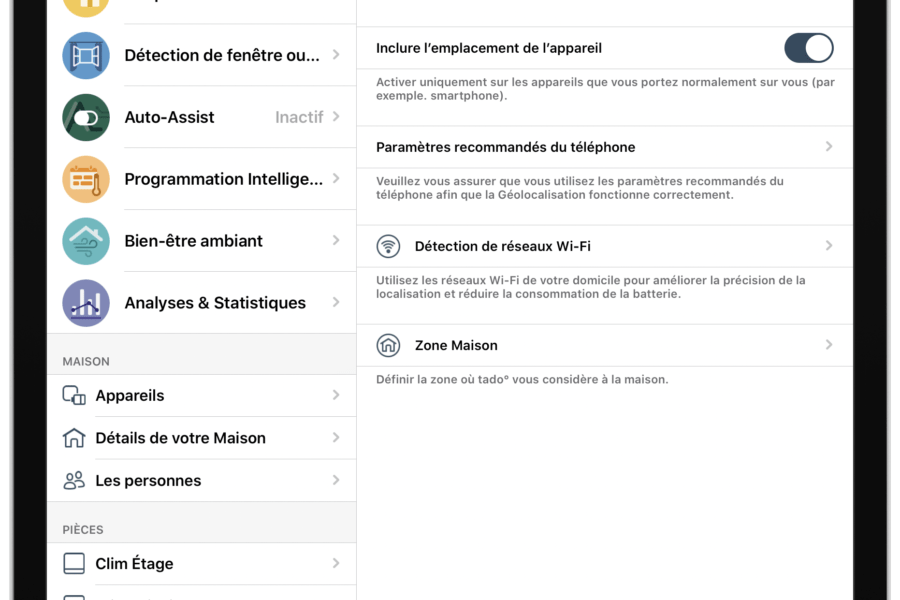Open the Détection de réseaux Wi-Fi chevron
The image size is (900, 600).
pos(829,246)
